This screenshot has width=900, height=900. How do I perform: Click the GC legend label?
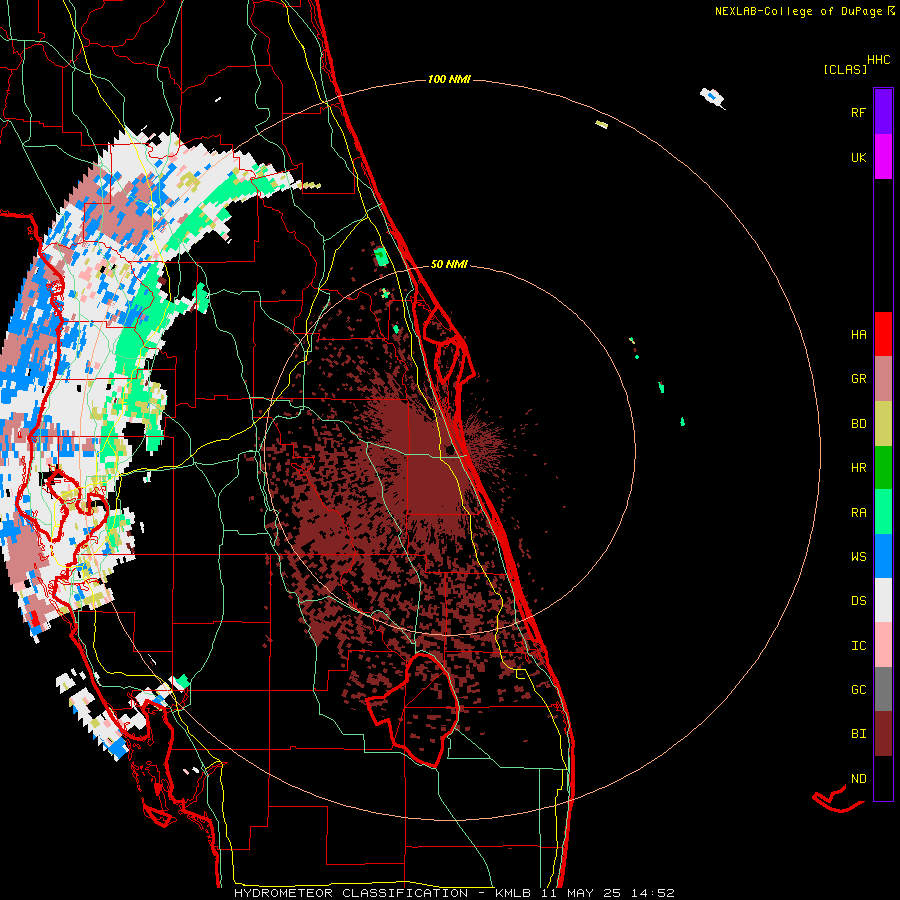coord(858,690)
